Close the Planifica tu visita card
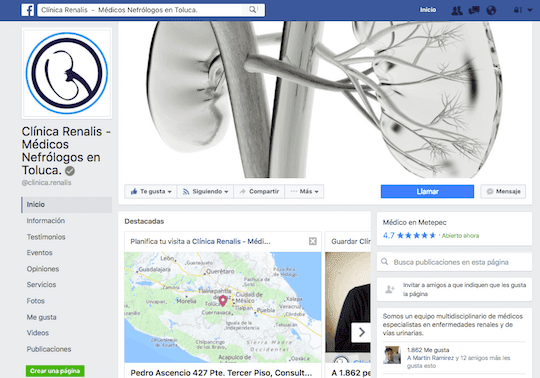Screen dimensions: 540x378 click(313, 241)
